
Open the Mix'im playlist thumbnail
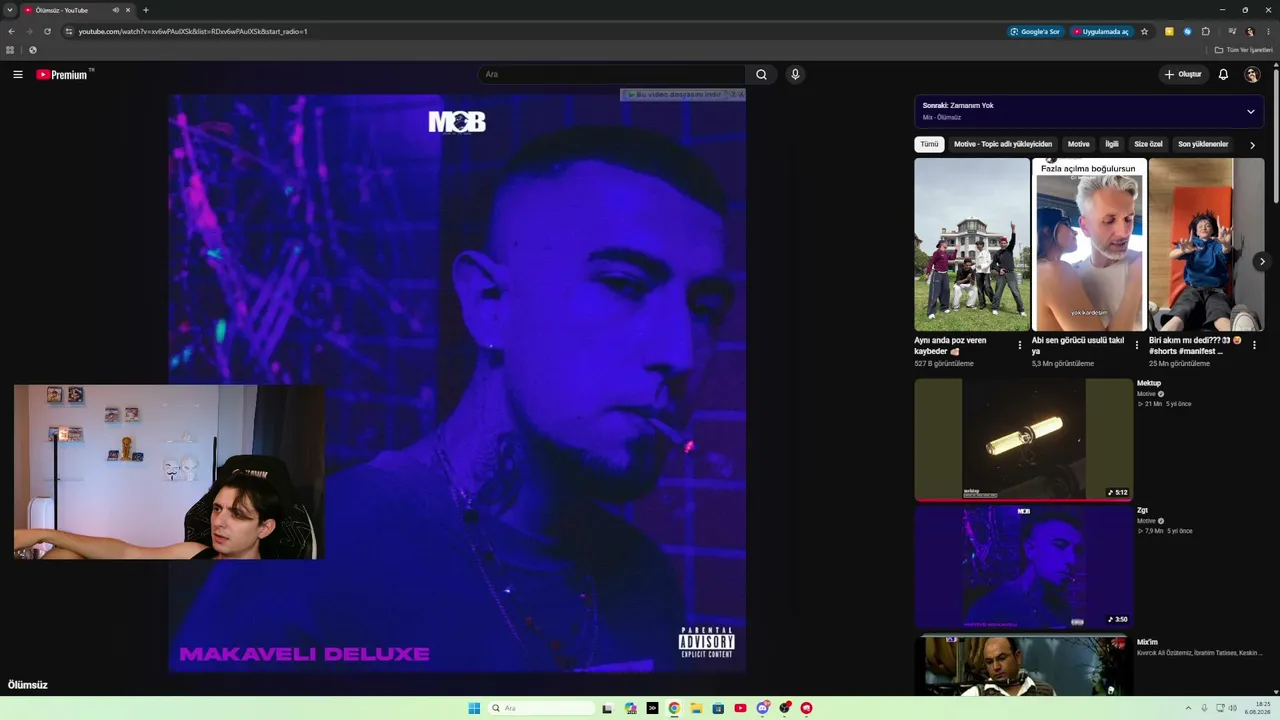click(1024, 665)
